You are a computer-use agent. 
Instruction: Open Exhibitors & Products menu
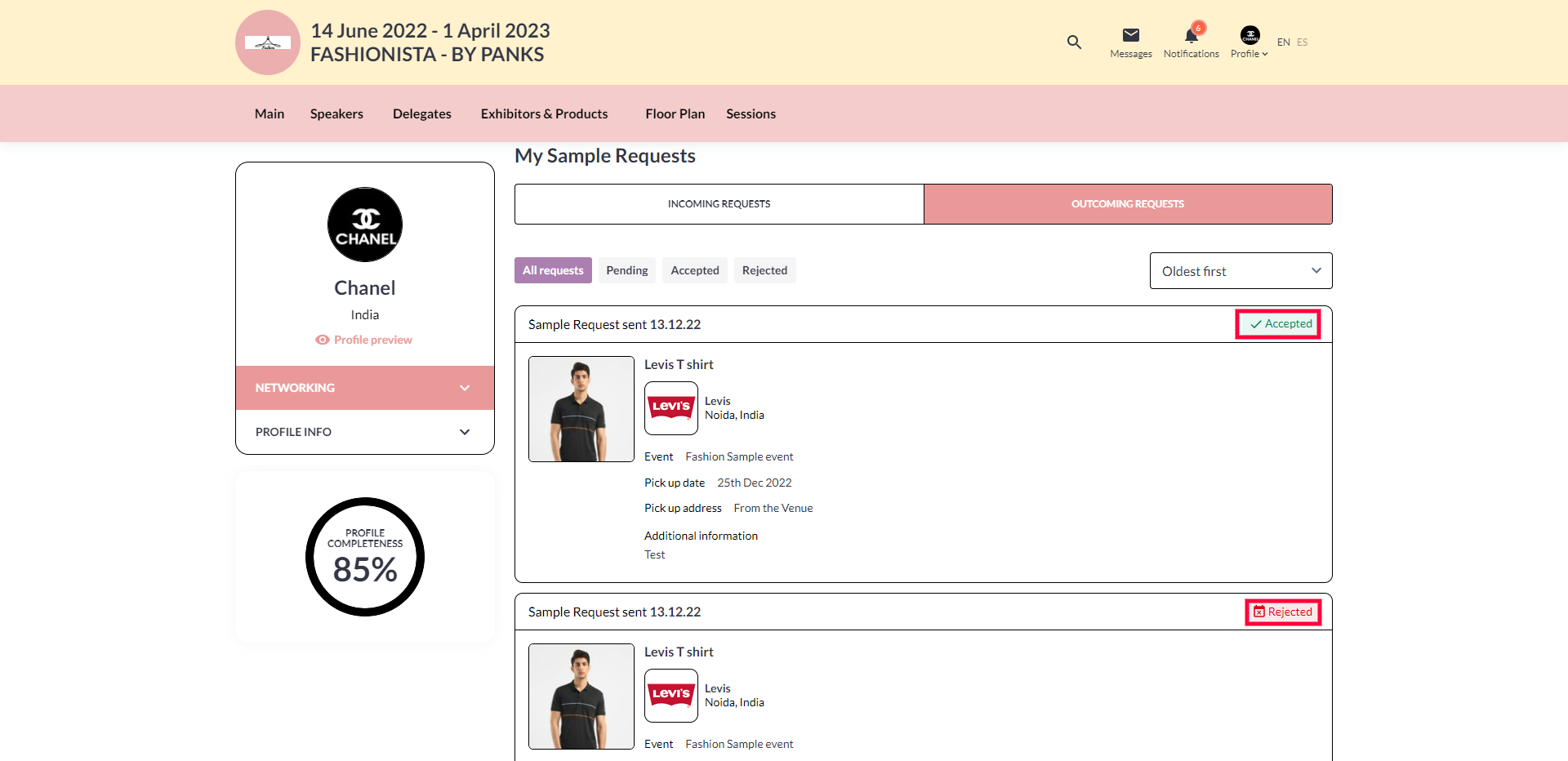click(544, 114)
